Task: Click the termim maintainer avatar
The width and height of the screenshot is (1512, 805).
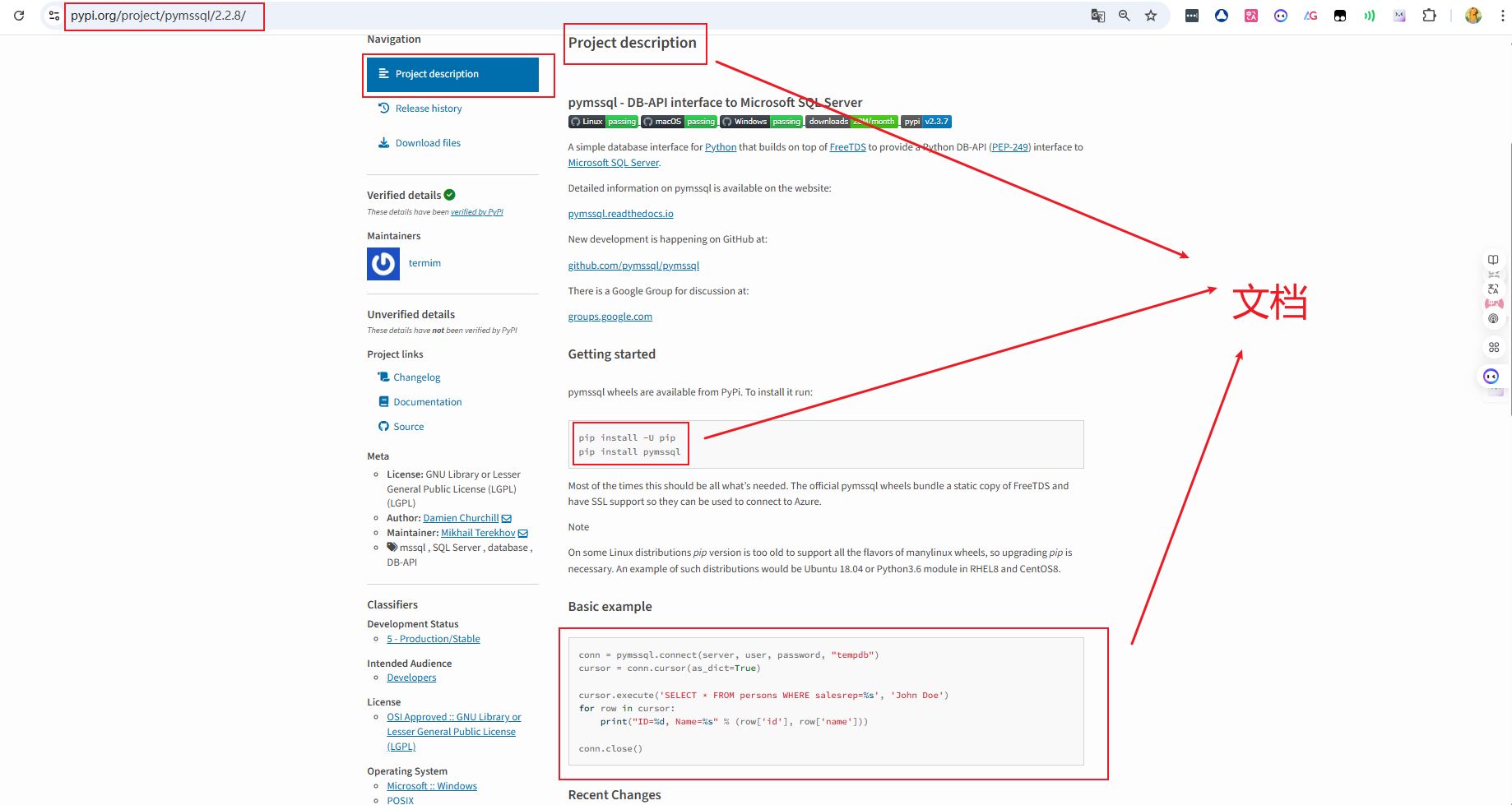Action: click(383, 264)
